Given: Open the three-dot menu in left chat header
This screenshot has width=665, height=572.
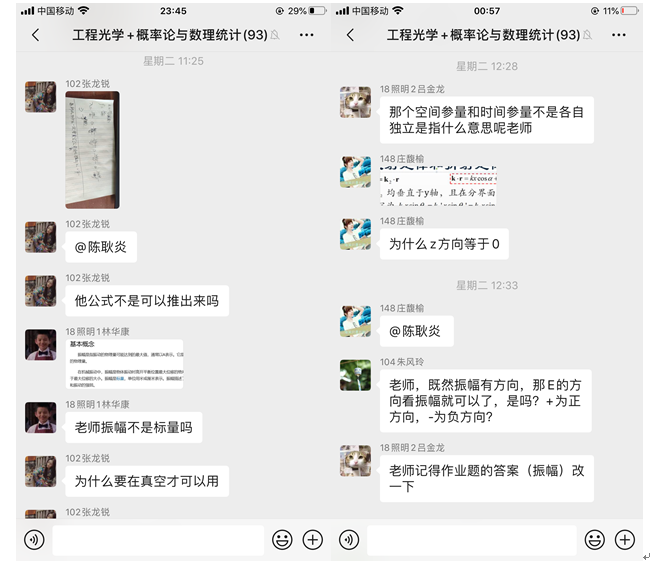Looking at the screenshot, I should [307, 35].
